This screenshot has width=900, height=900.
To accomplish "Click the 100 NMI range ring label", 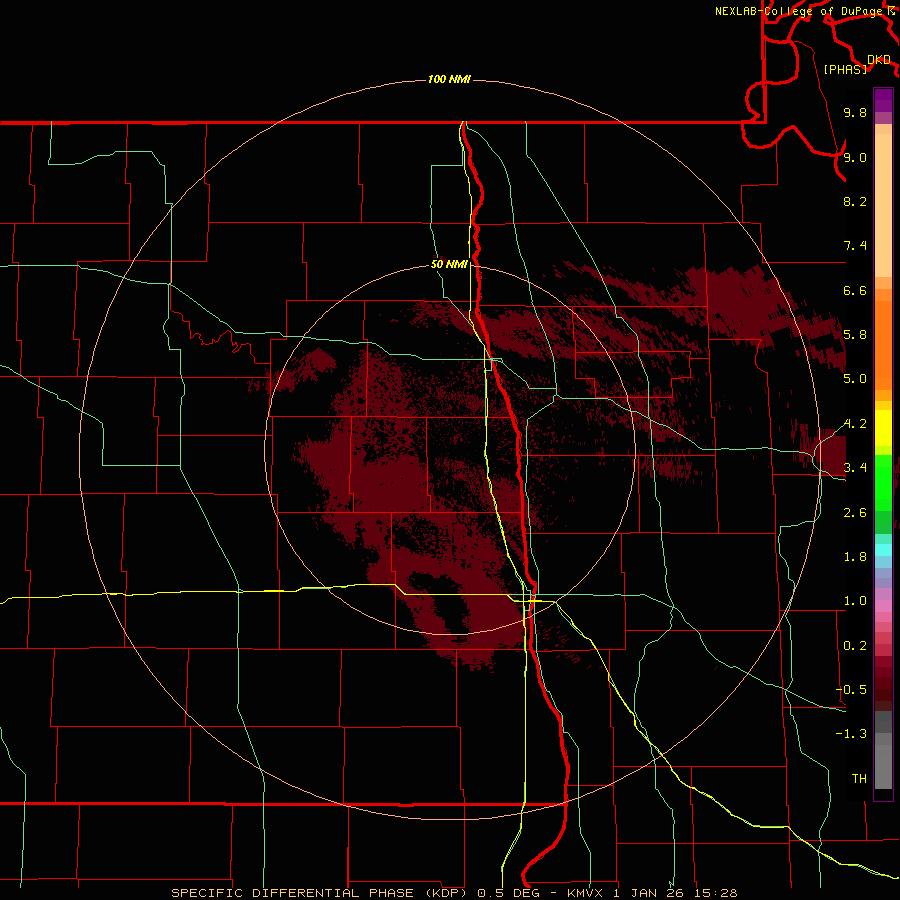I will 449,79.
